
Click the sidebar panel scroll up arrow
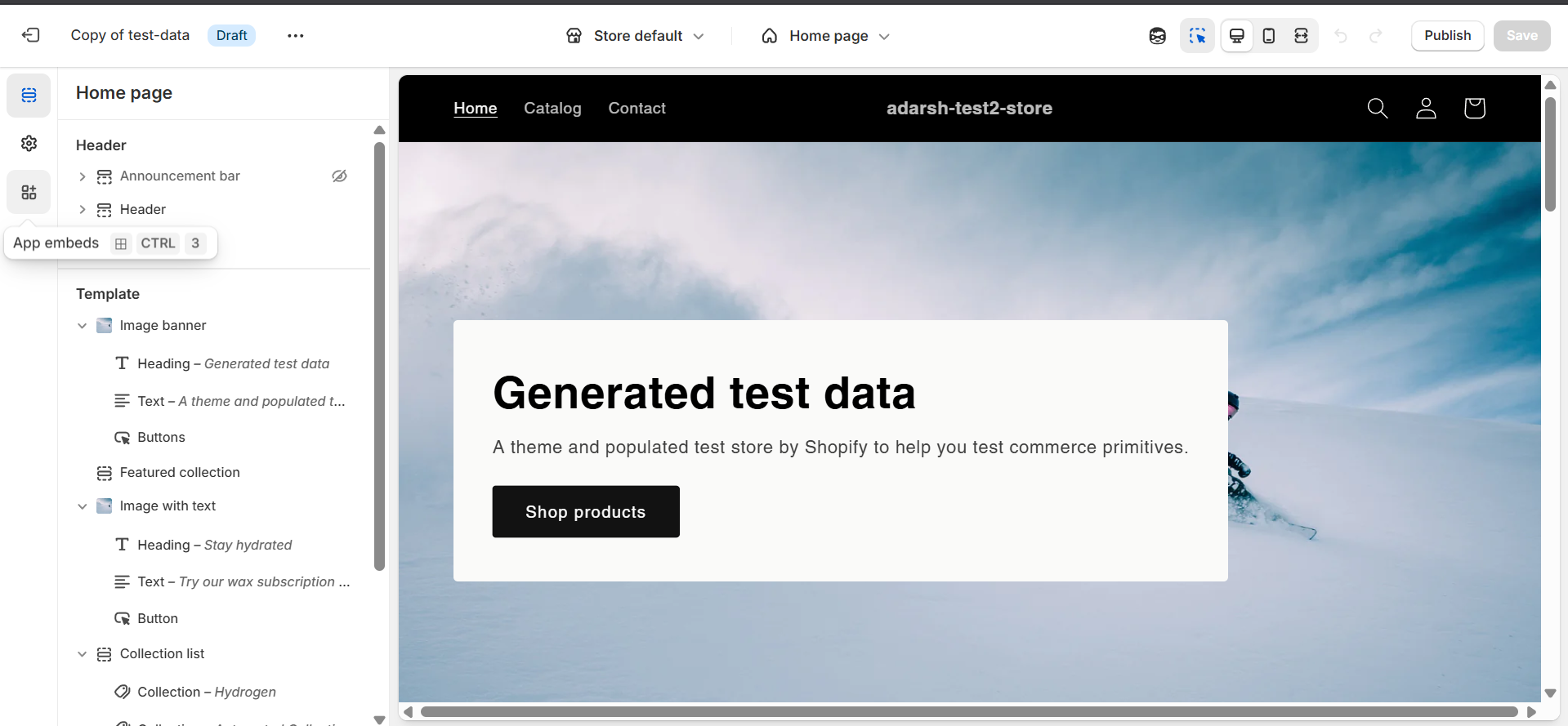coord(379,130)
